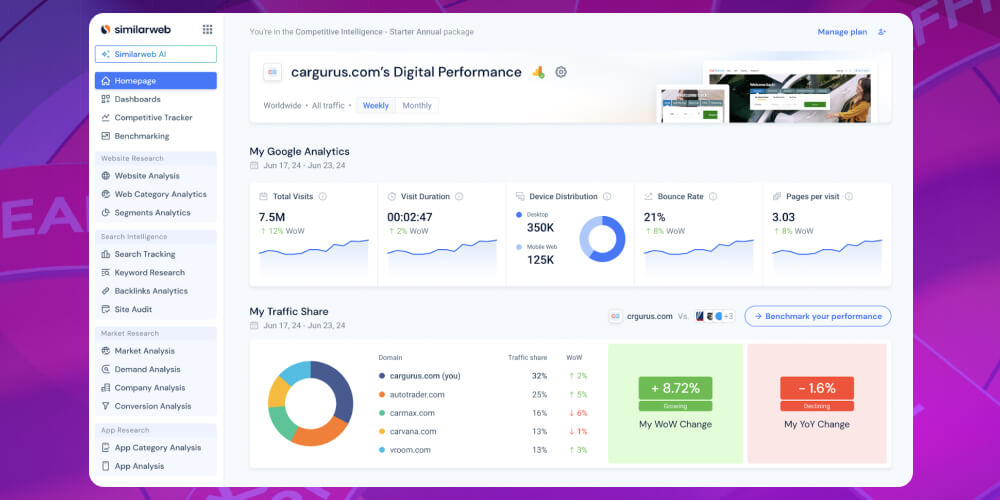This screenshot has height=500, width=1000.
Task: Click Device Distribution info icon
Action: click(607, 196)
